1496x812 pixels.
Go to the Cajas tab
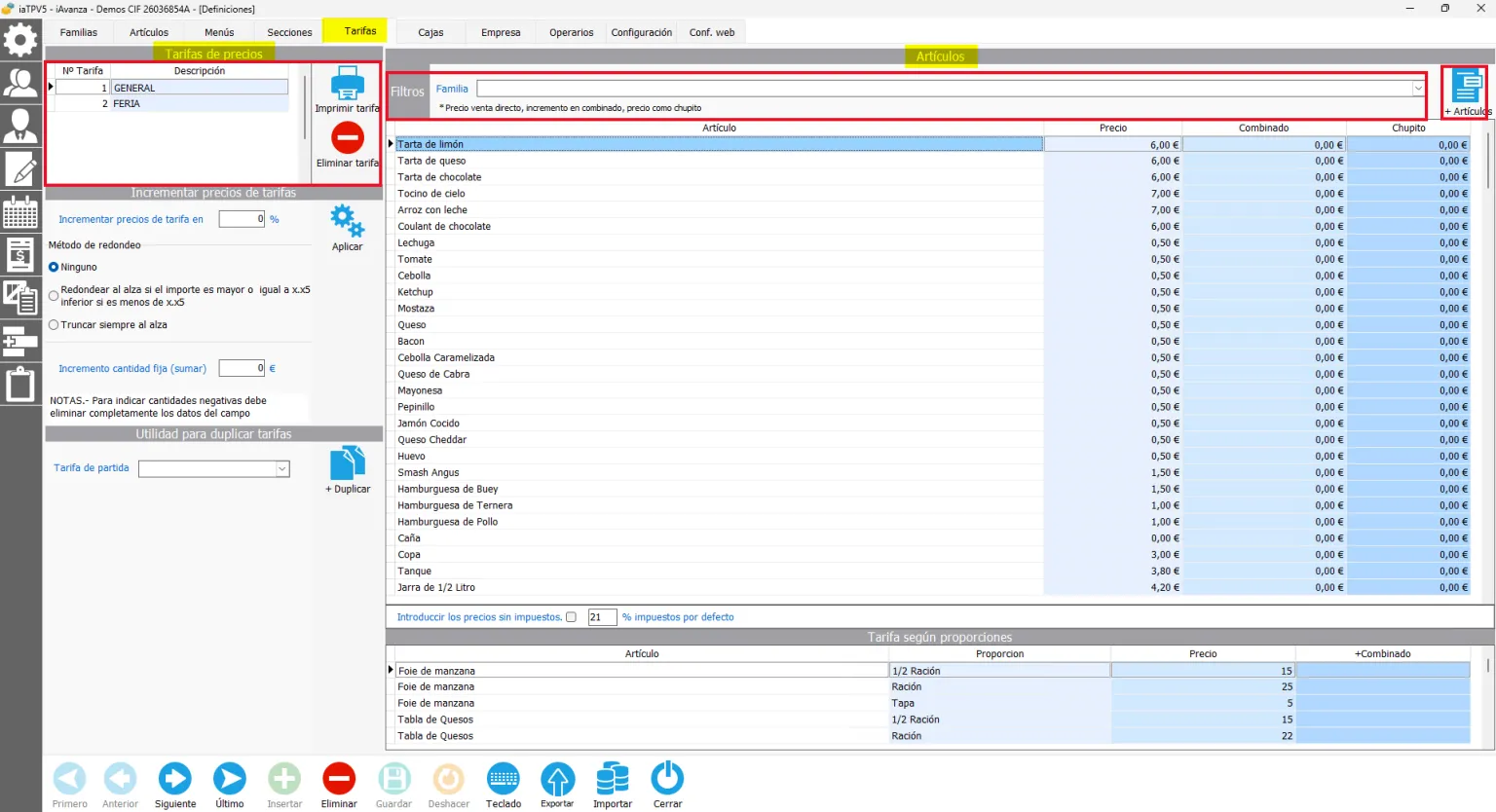[430, 32]
